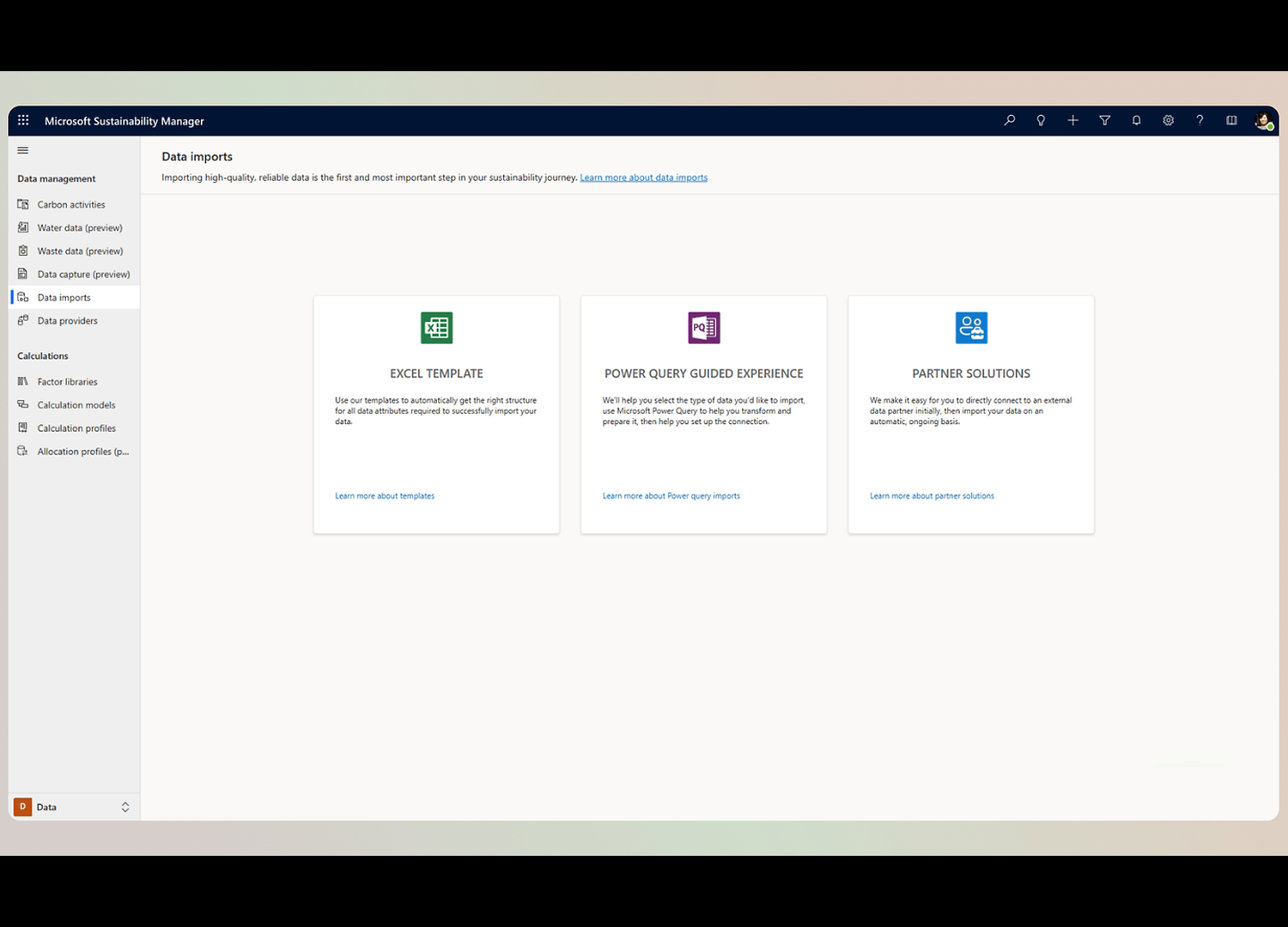
Task: Expand the Data area switcher chevrons
Action: (125, 807)
